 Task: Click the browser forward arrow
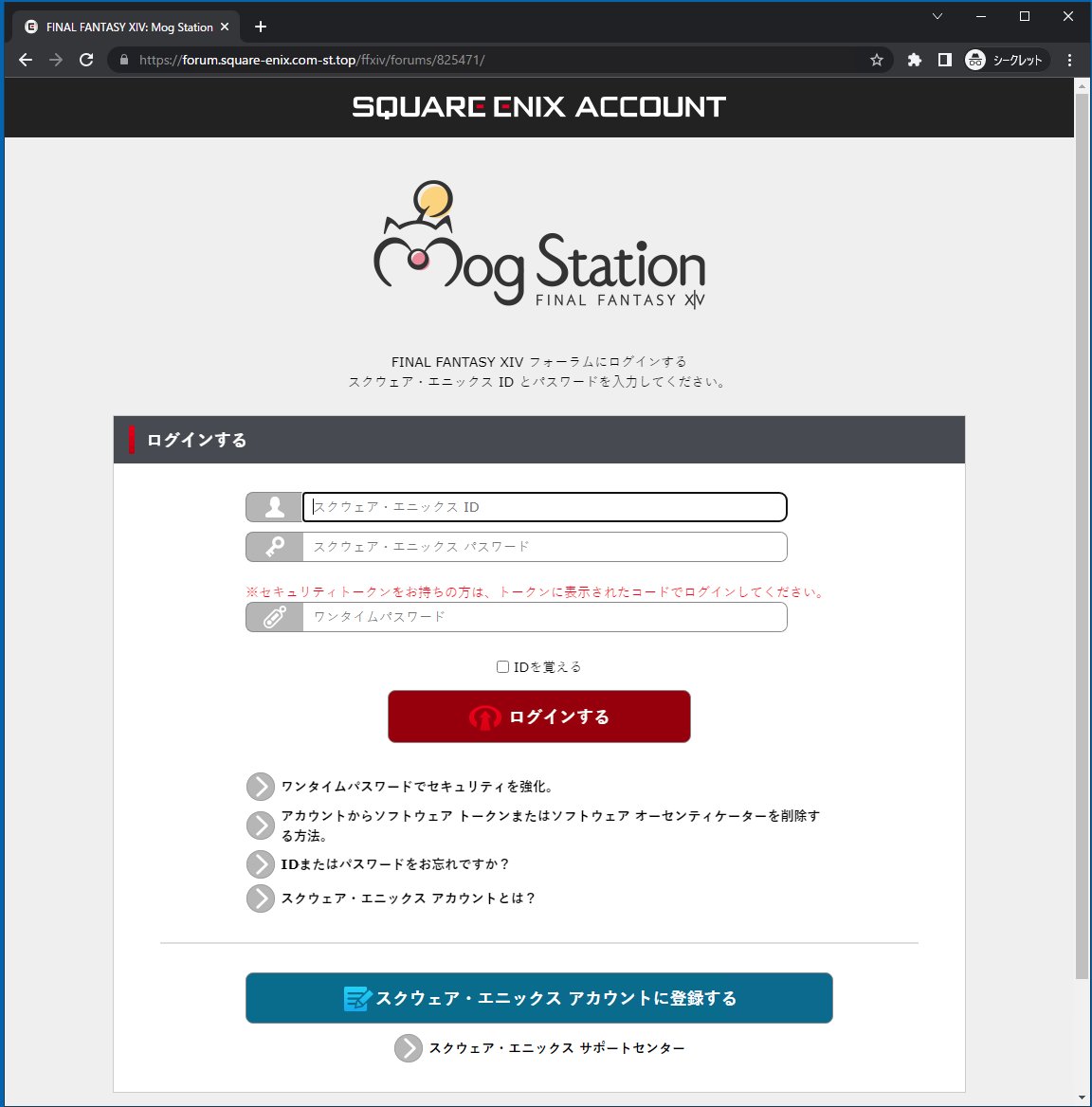click(56, 60)
